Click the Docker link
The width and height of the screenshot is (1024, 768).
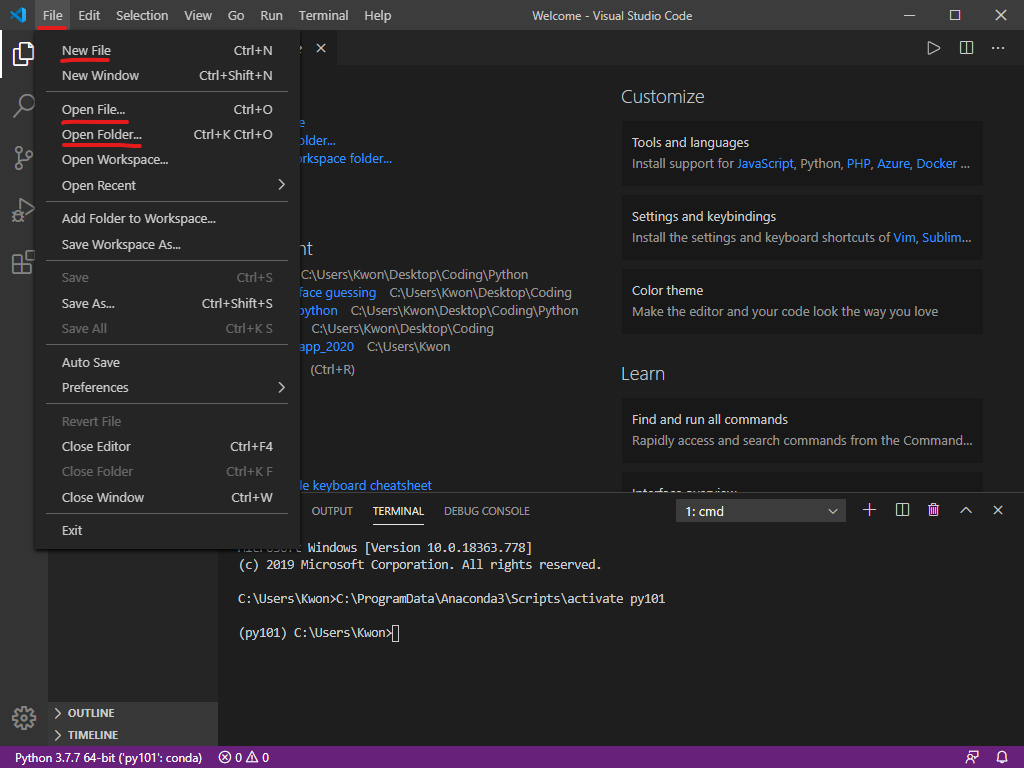936,164
